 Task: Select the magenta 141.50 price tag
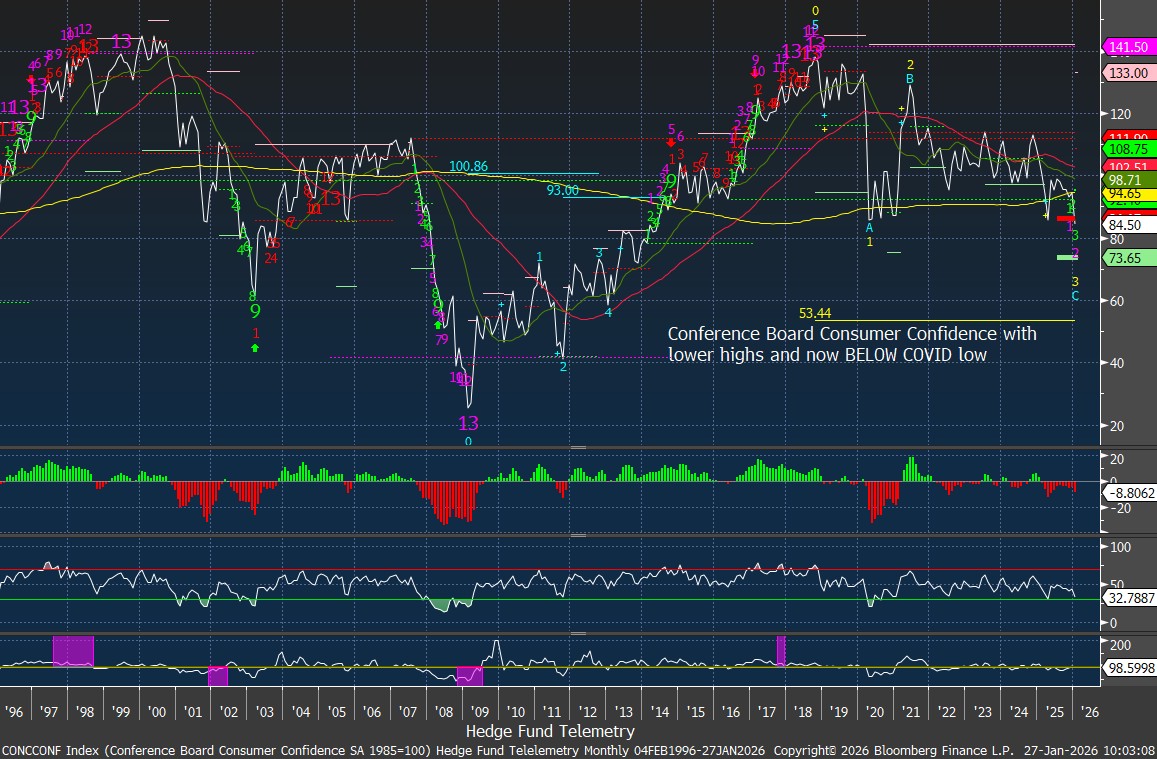(x=1127, y=47)
